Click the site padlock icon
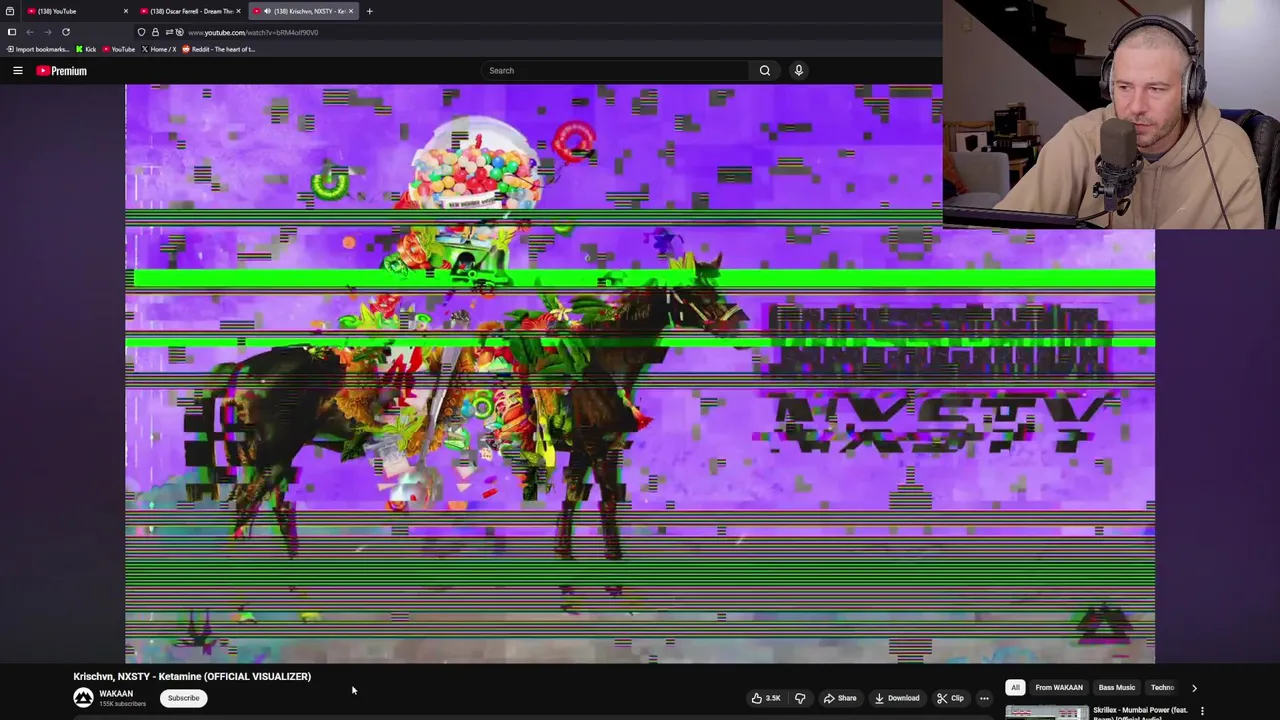Viewport: 1280px width, 720px height. [155, 32]
